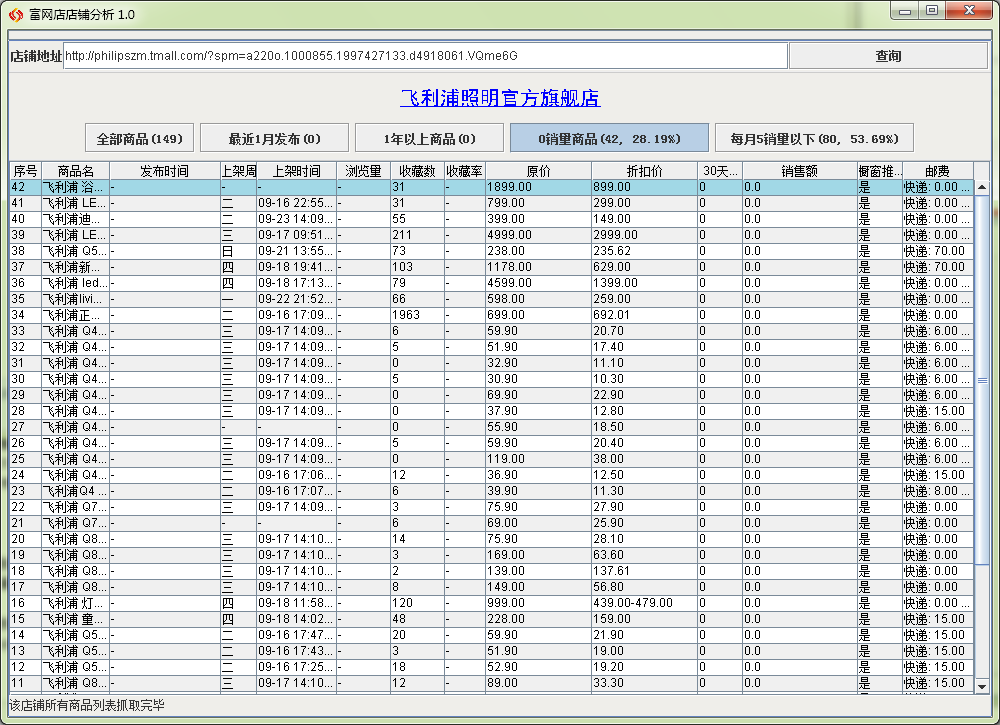Viewport: 1000px width, 725px height.
Task: Select the 0销量商品 filter button
Action: 609,138
